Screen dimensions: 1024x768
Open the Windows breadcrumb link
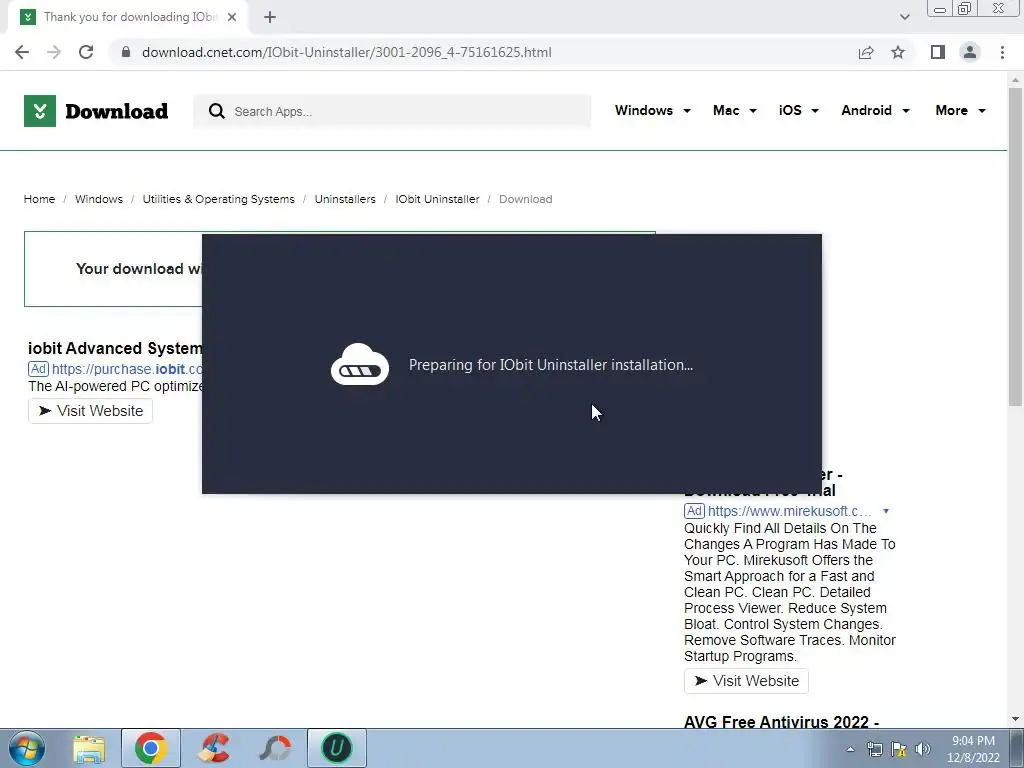click(x=99, y=199)
